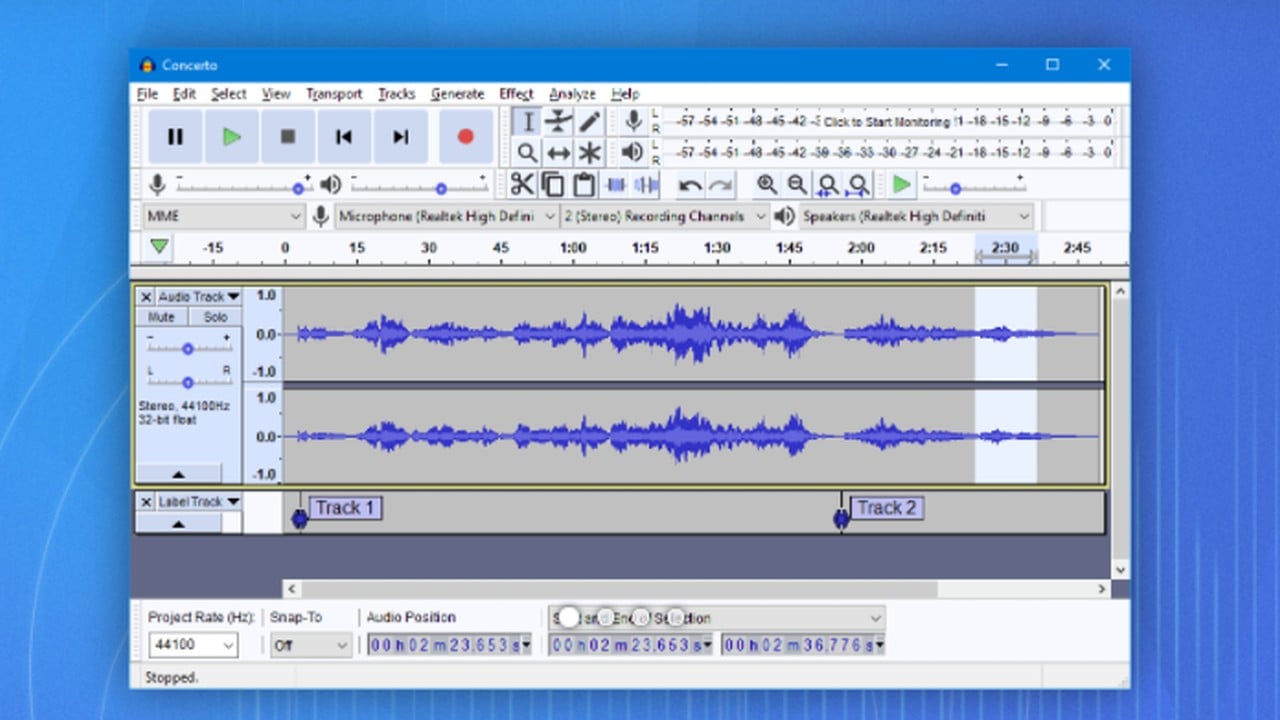Viewport: 1280px width, 720px height.
Task: Click the Undo arrow icon
Action: 690,185
